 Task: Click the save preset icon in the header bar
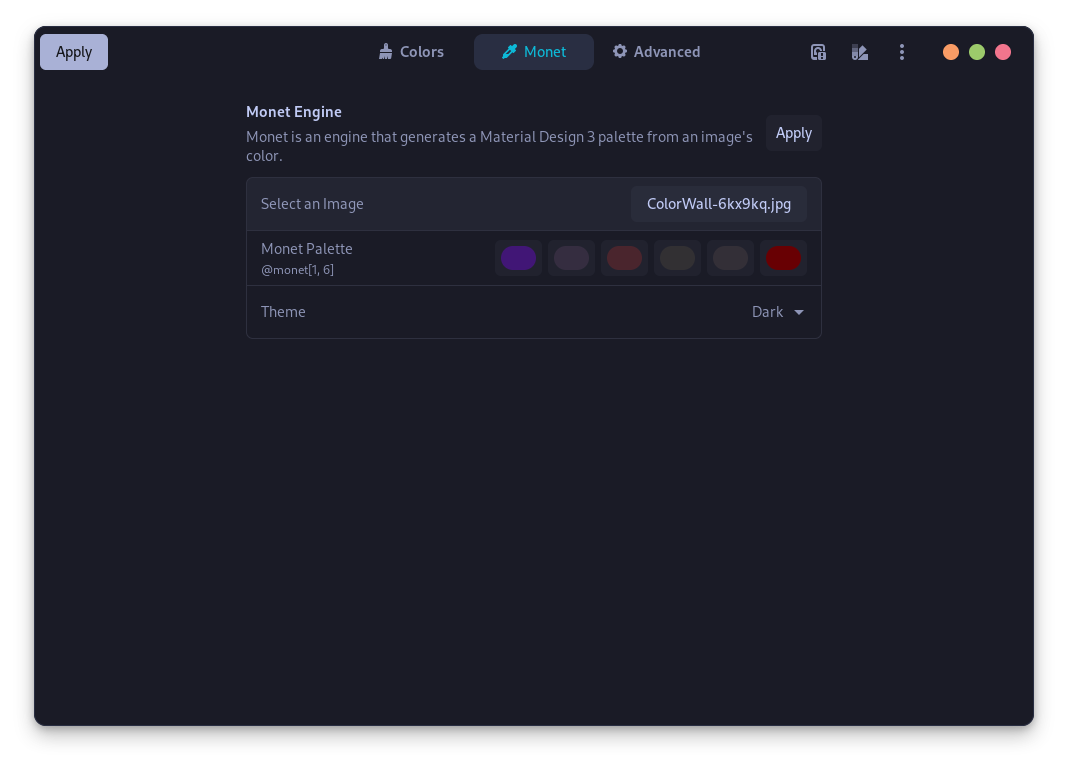click(818, 51)
